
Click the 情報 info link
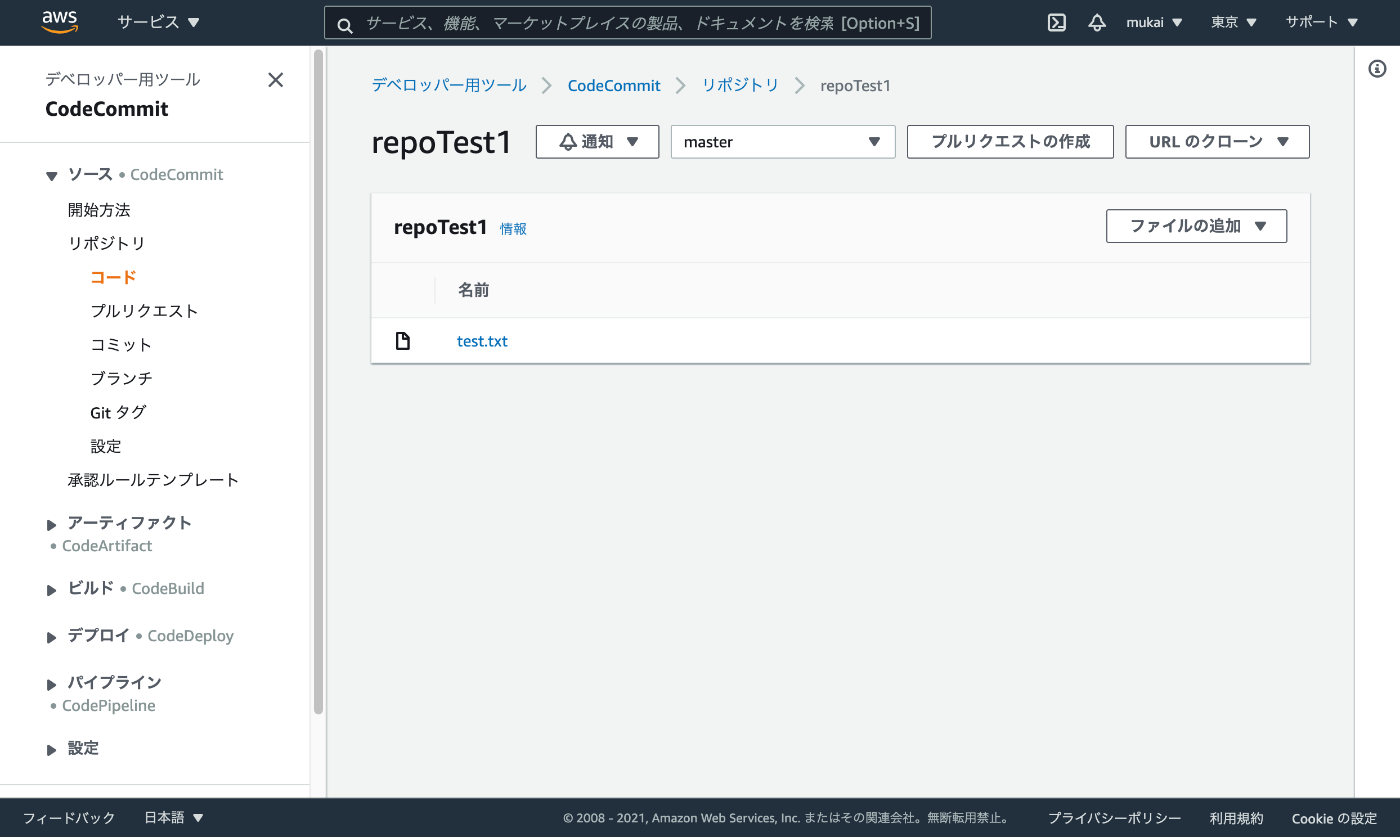pos(513,229)
